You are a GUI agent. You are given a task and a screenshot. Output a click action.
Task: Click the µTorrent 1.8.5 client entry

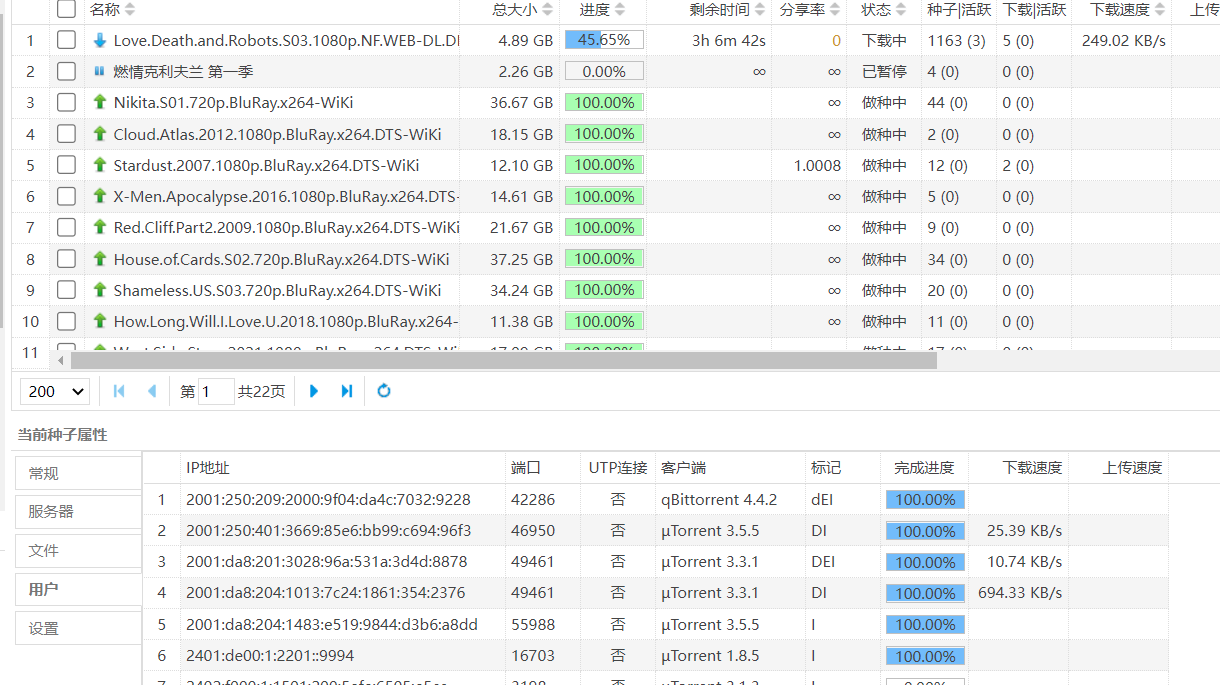[710, 656]
